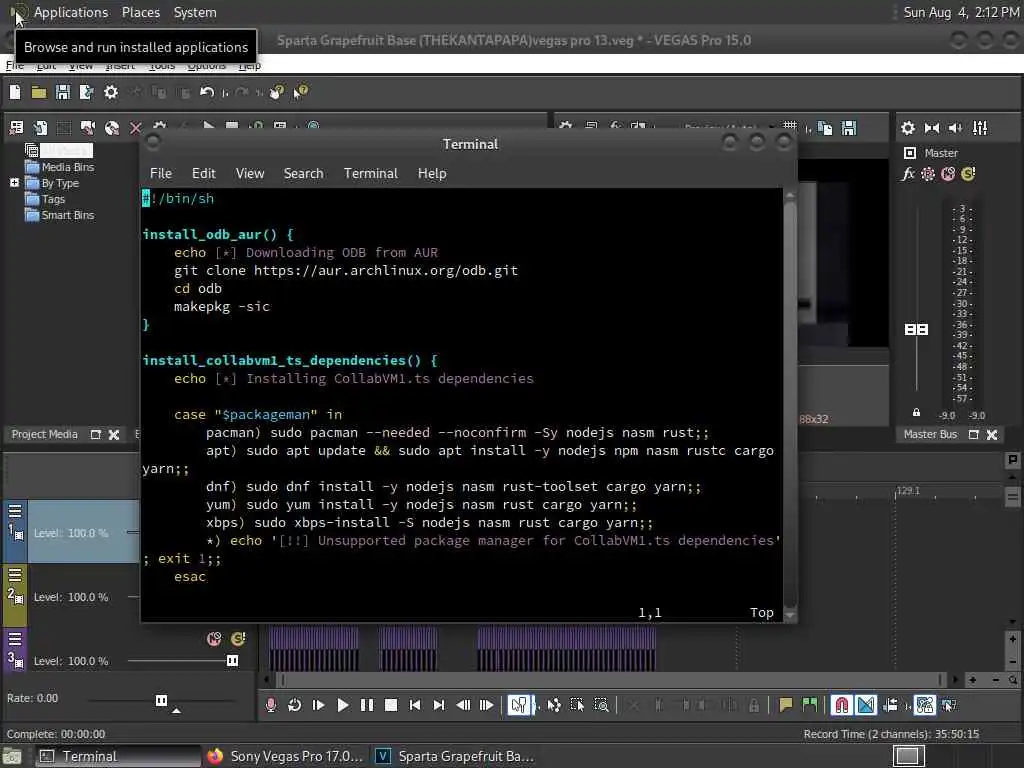This screenshot has height=768, width=1024.
Task: Open project Properties gear in main toolbar
Action: pyautogui.click(x=111, y=92)
